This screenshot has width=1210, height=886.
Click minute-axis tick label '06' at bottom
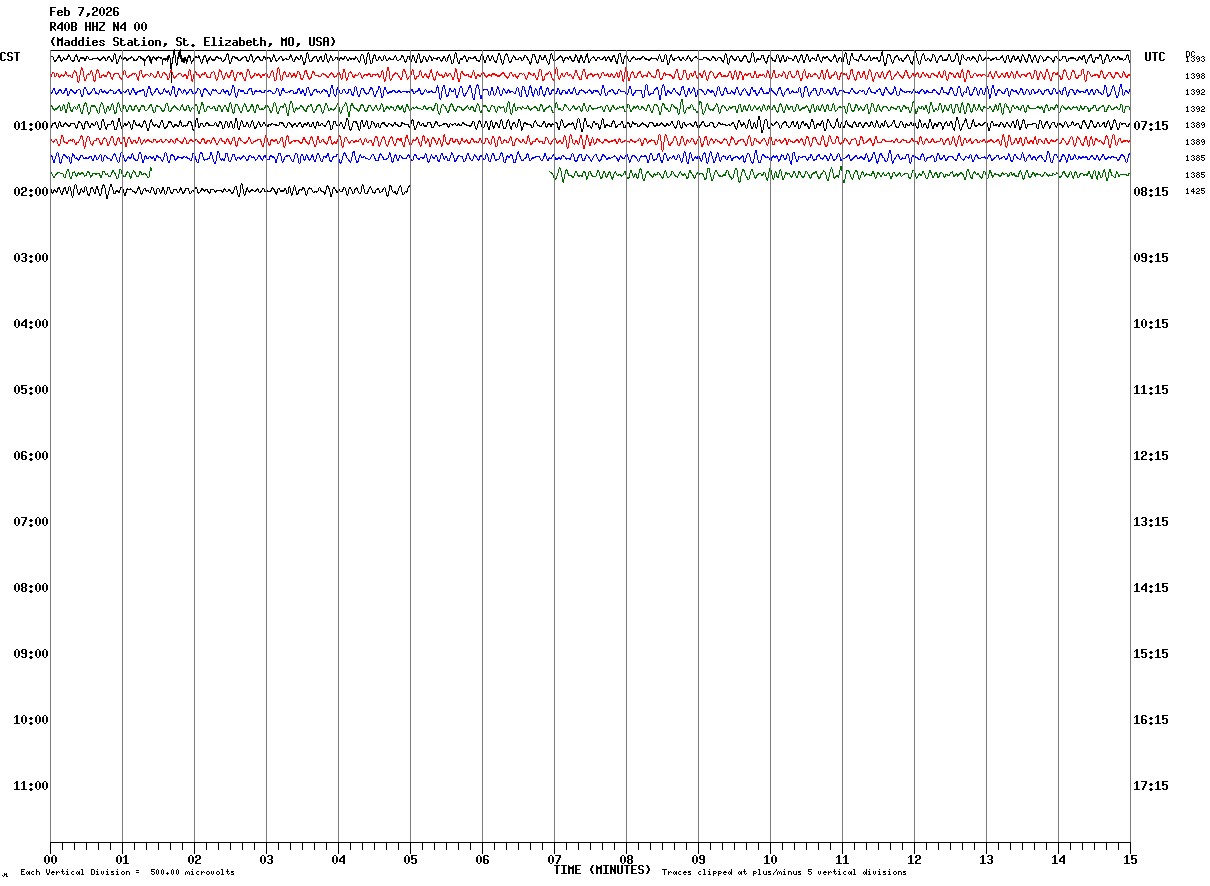point(482,860)
